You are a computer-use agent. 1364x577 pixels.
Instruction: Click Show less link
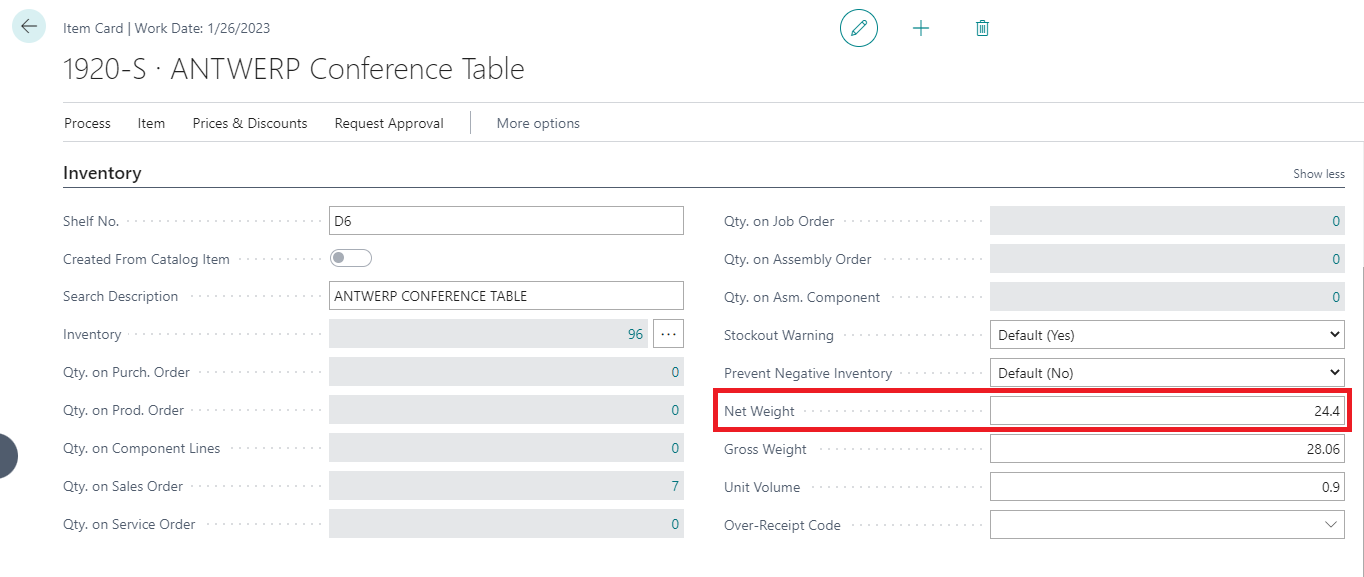[x=1318, y=174]
